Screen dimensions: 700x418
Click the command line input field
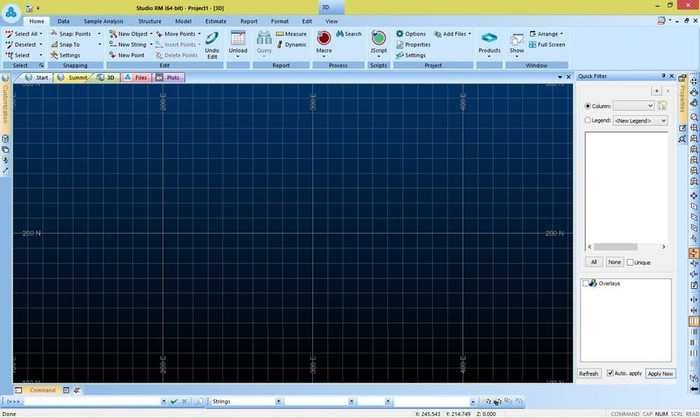tap(92, 401)
